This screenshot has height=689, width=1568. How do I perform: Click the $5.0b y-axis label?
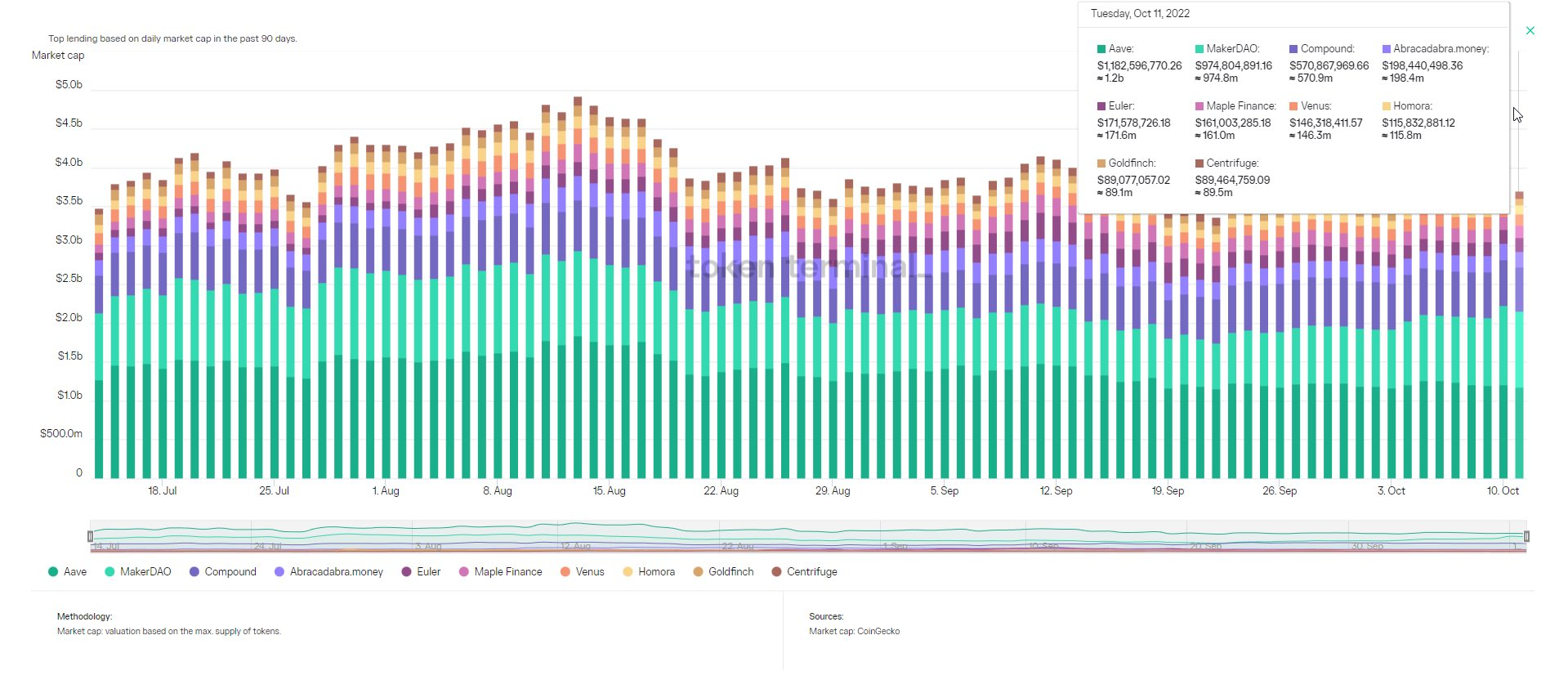point(69,85)
